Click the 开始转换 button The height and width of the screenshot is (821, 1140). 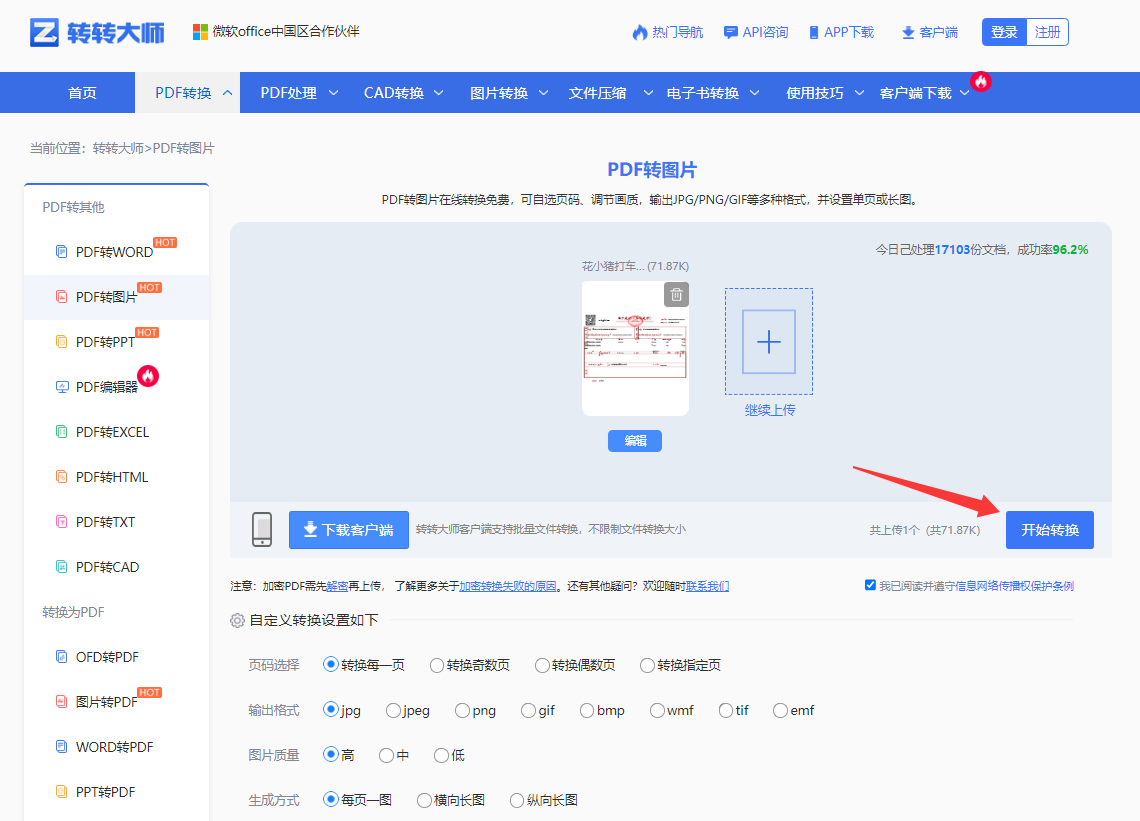coord(1050,530)
